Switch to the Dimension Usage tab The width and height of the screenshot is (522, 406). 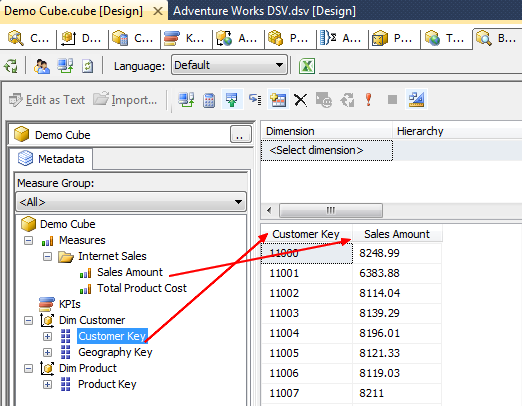[x=82, y=38]
